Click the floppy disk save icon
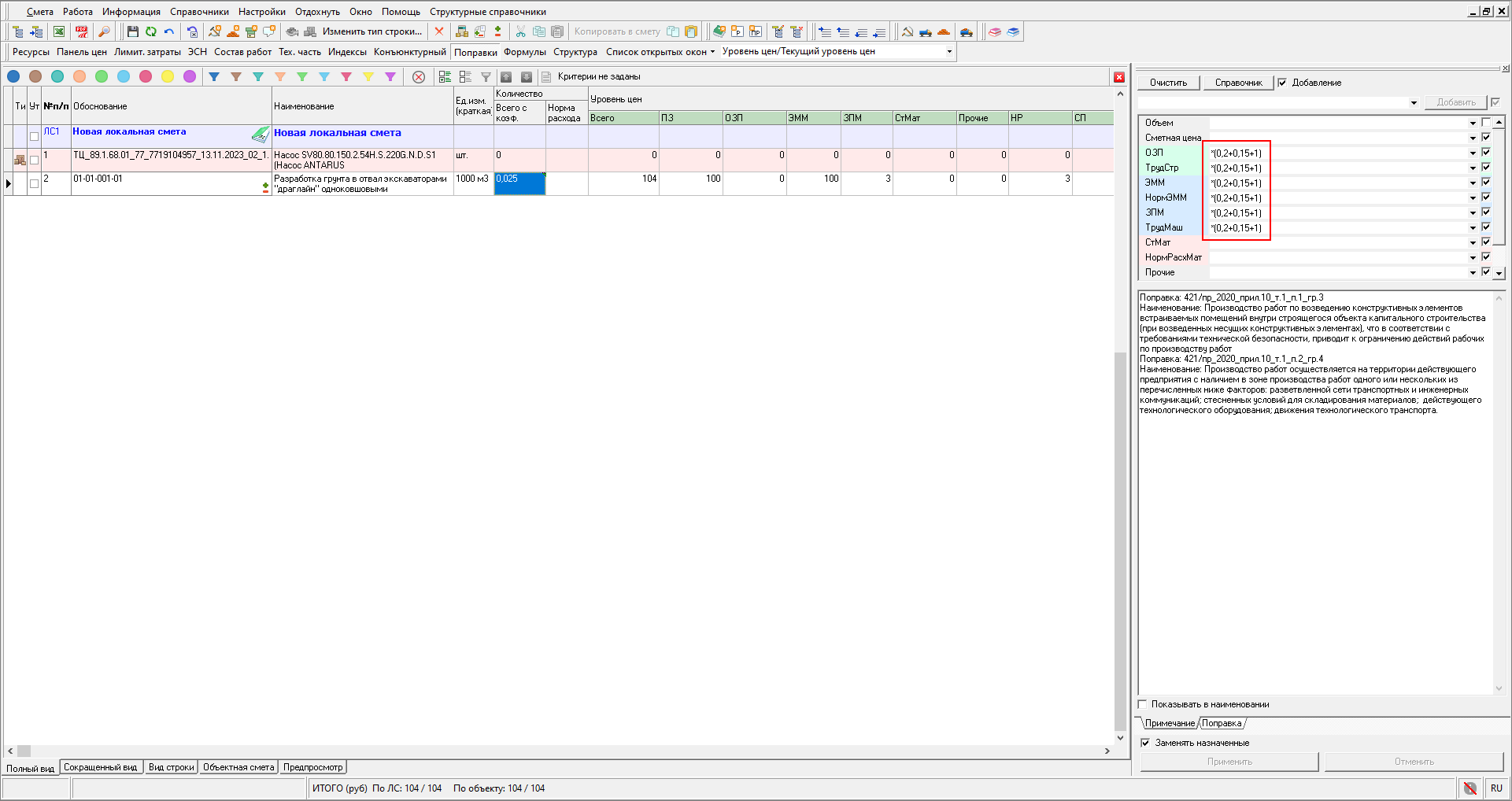The image size is (1512, 801). 132,31
